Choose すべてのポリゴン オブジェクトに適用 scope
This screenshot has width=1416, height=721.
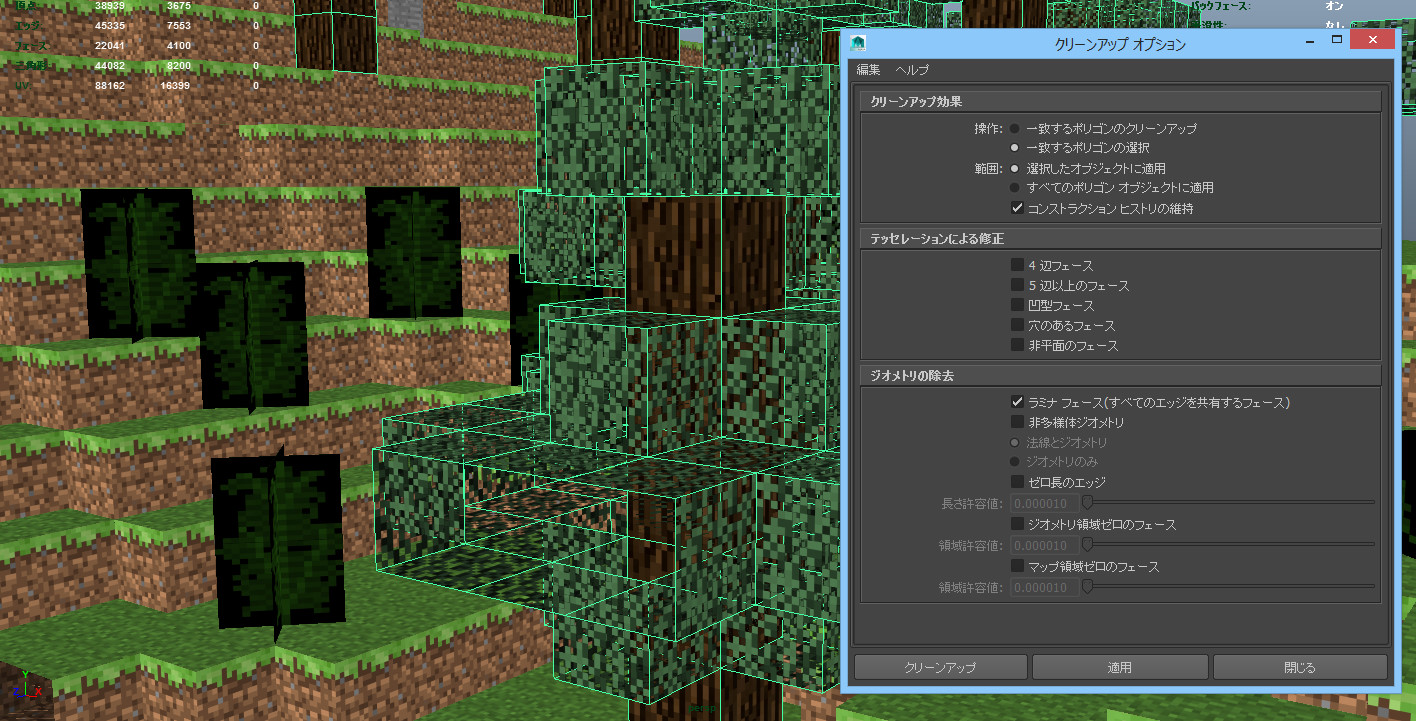[1015, 188]
